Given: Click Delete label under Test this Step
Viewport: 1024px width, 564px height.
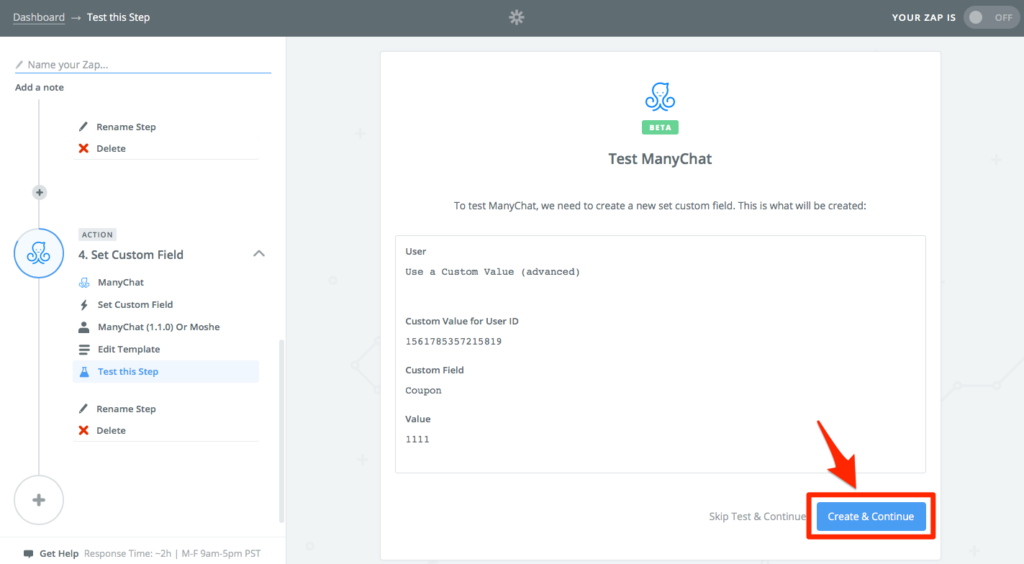Looking at the screenshot, I should coord(111,430).
